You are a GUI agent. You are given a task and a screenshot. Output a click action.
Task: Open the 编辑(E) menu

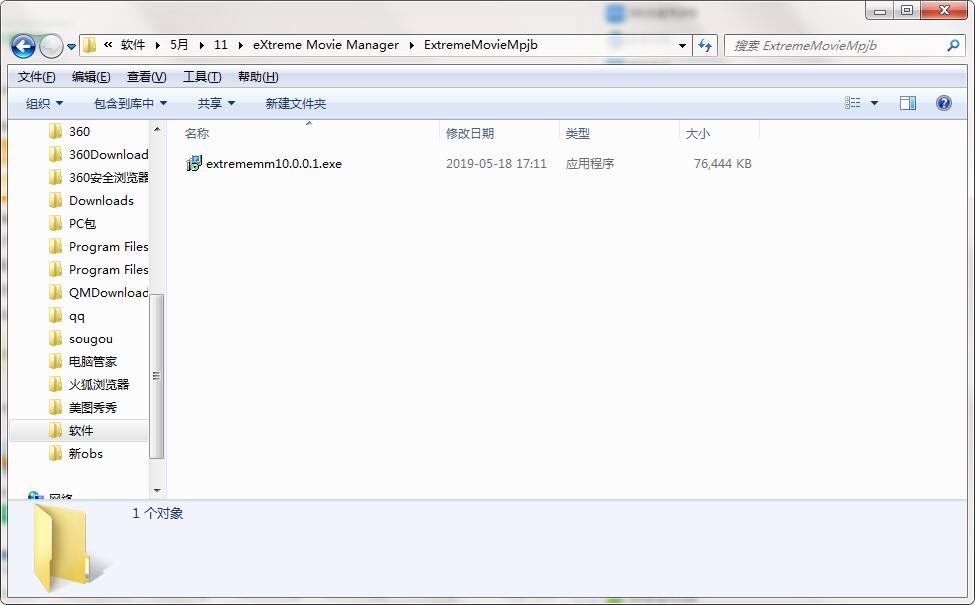[91, 76]
